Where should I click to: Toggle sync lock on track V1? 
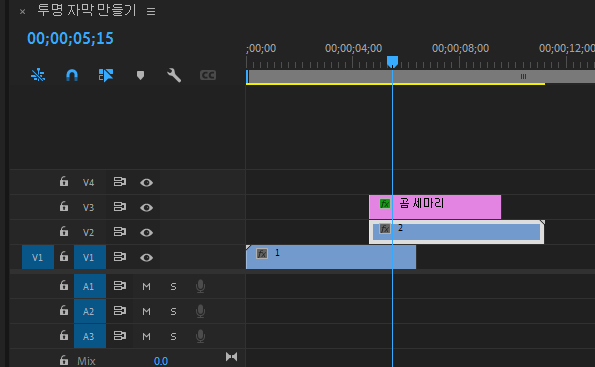120,257
